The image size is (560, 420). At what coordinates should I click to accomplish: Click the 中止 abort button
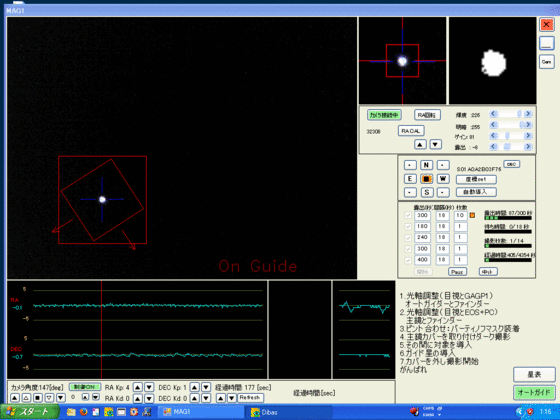pyautogui.click(x=488, y=272)
